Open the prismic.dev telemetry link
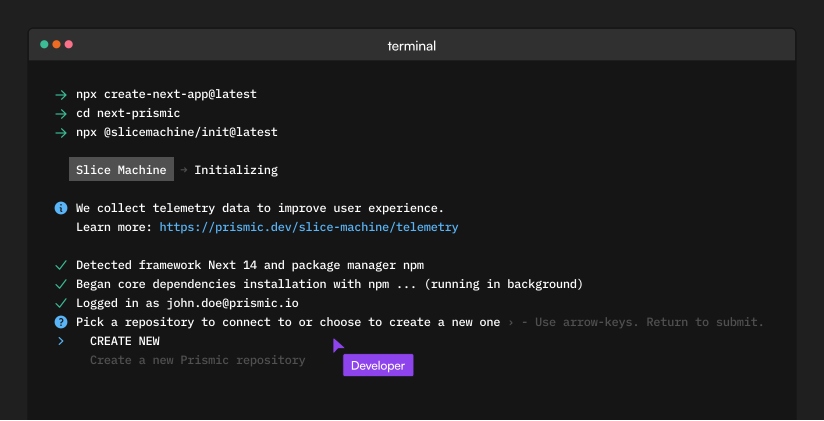824x421 pixels. [309, 227]
